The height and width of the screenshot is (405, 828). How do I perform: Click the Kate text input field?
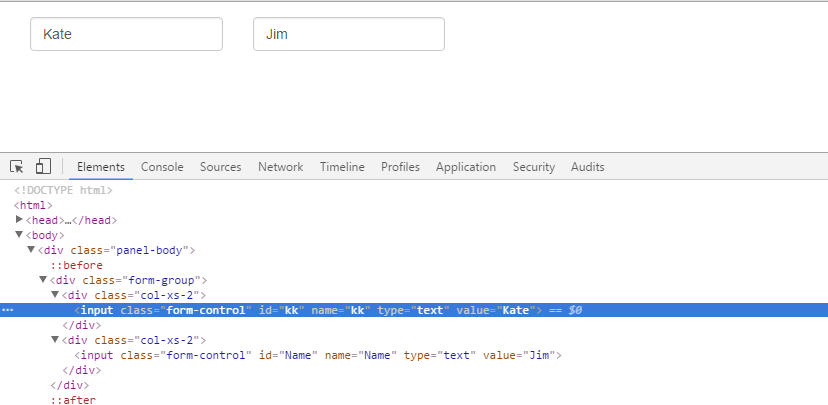point(126,34)
